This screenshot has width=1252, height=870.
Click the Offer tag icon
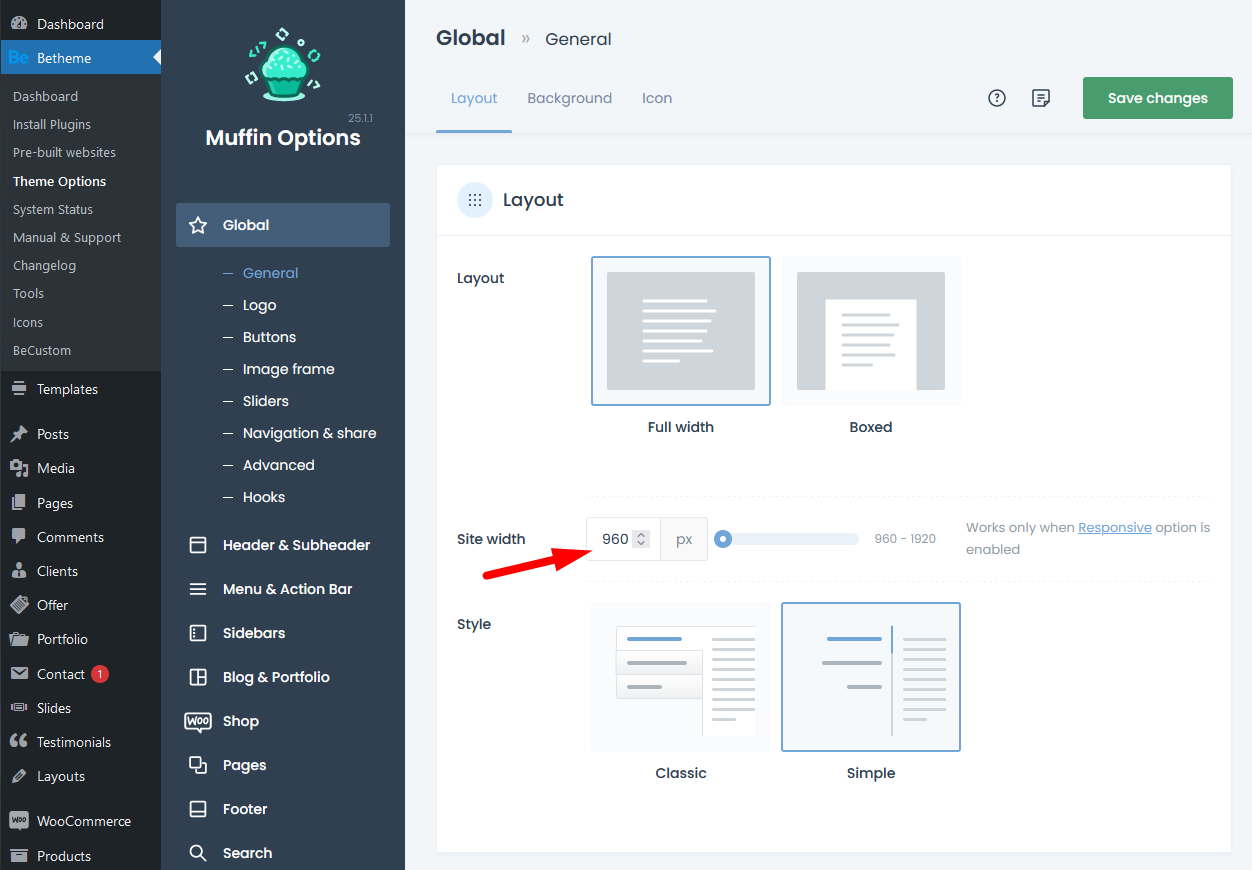pyautogui.click(x=19, y=605)
